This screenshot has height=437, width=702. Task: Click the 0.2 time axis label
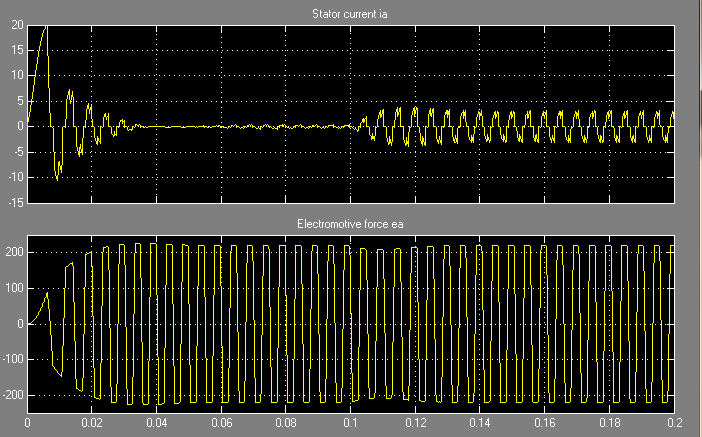pos(675,423)
